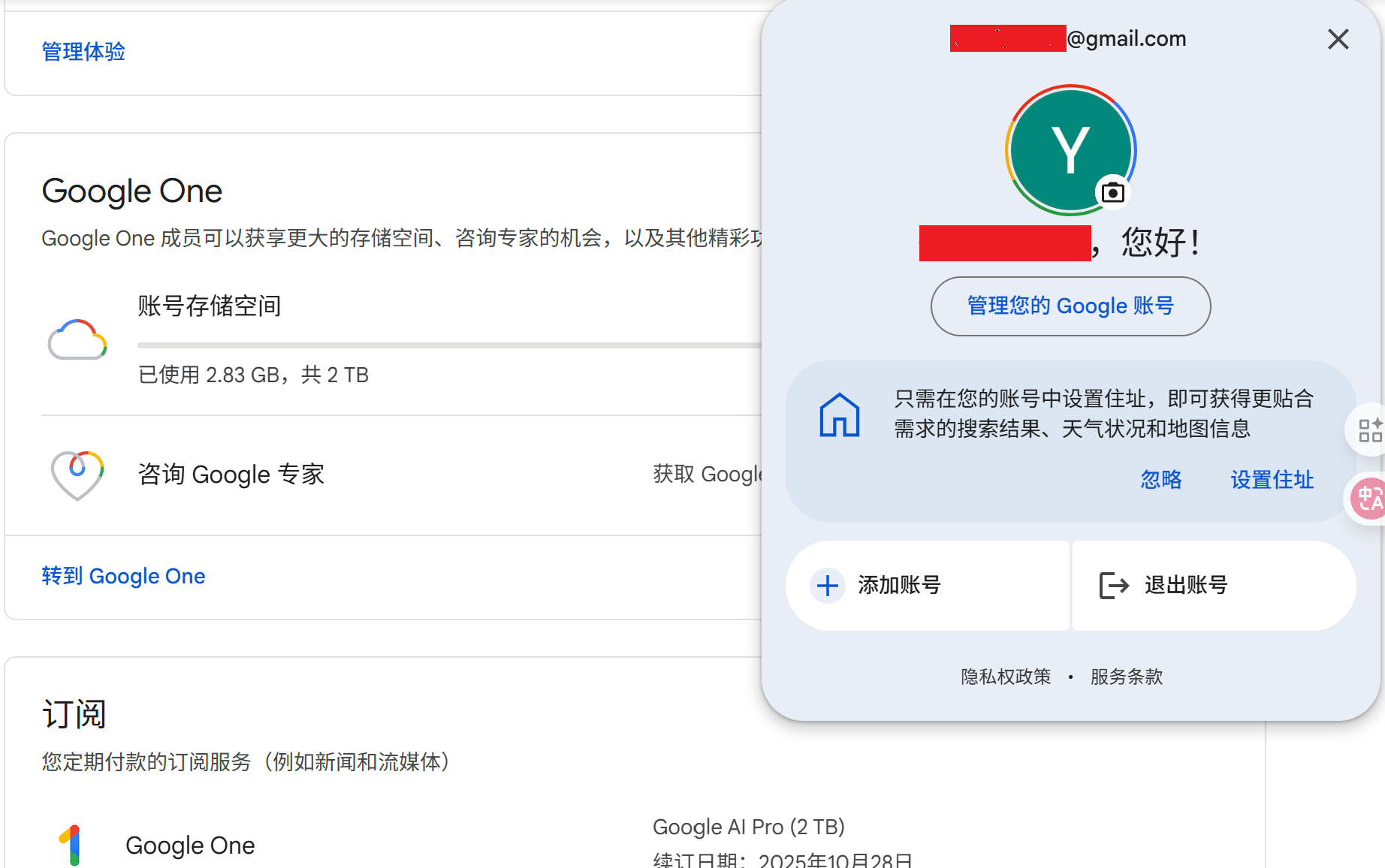
Task: Click the translate extension floating icon
Action: [1368, 499]
